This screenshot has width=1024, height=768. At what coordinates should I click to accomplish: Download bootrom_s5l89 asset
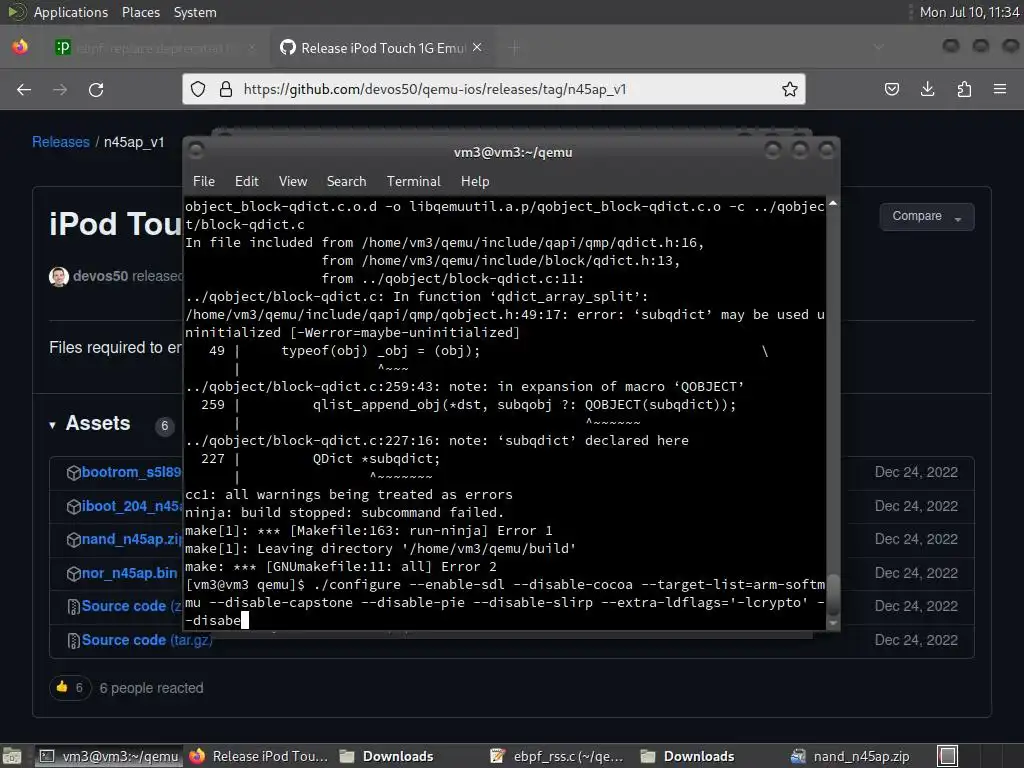(131, 472)
